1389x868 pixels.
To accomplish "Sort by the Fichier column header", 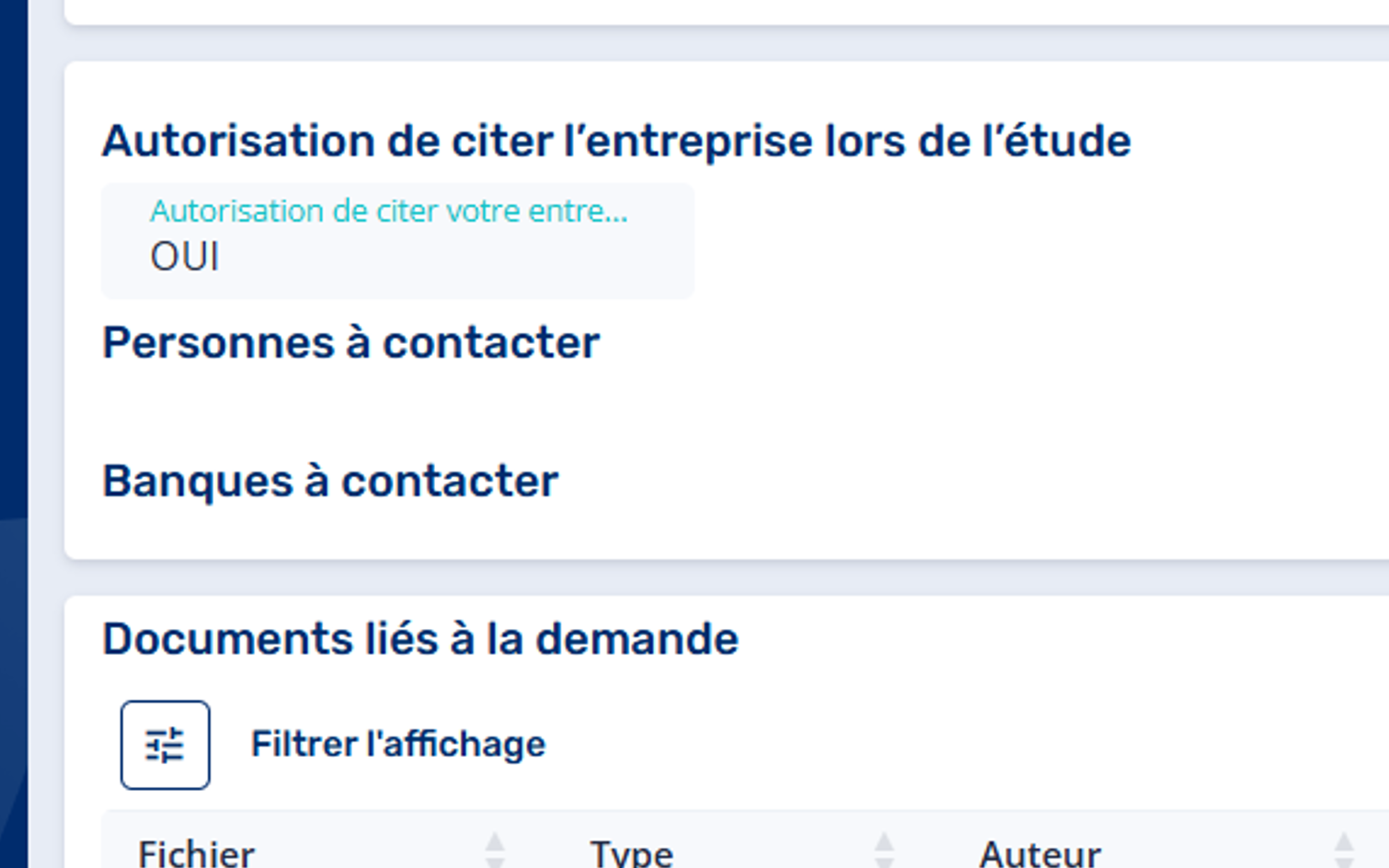I will pos(196,853).
